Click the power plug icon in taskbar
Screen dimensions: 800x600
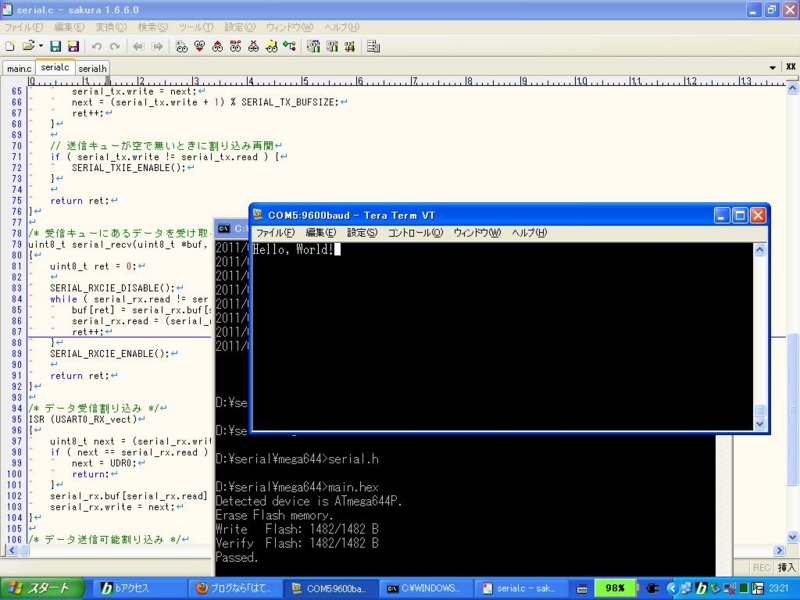click(x=652, y=588)
